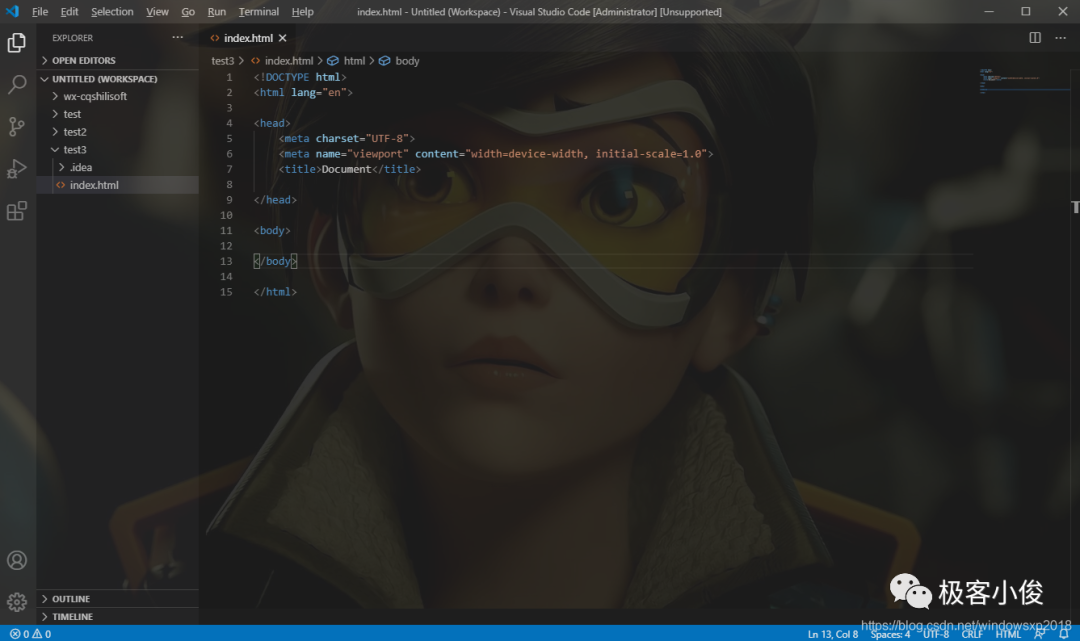The height and width of the screenshot is (641, 1080).
Task: Open the Run menu
Action: pos(216,12)
